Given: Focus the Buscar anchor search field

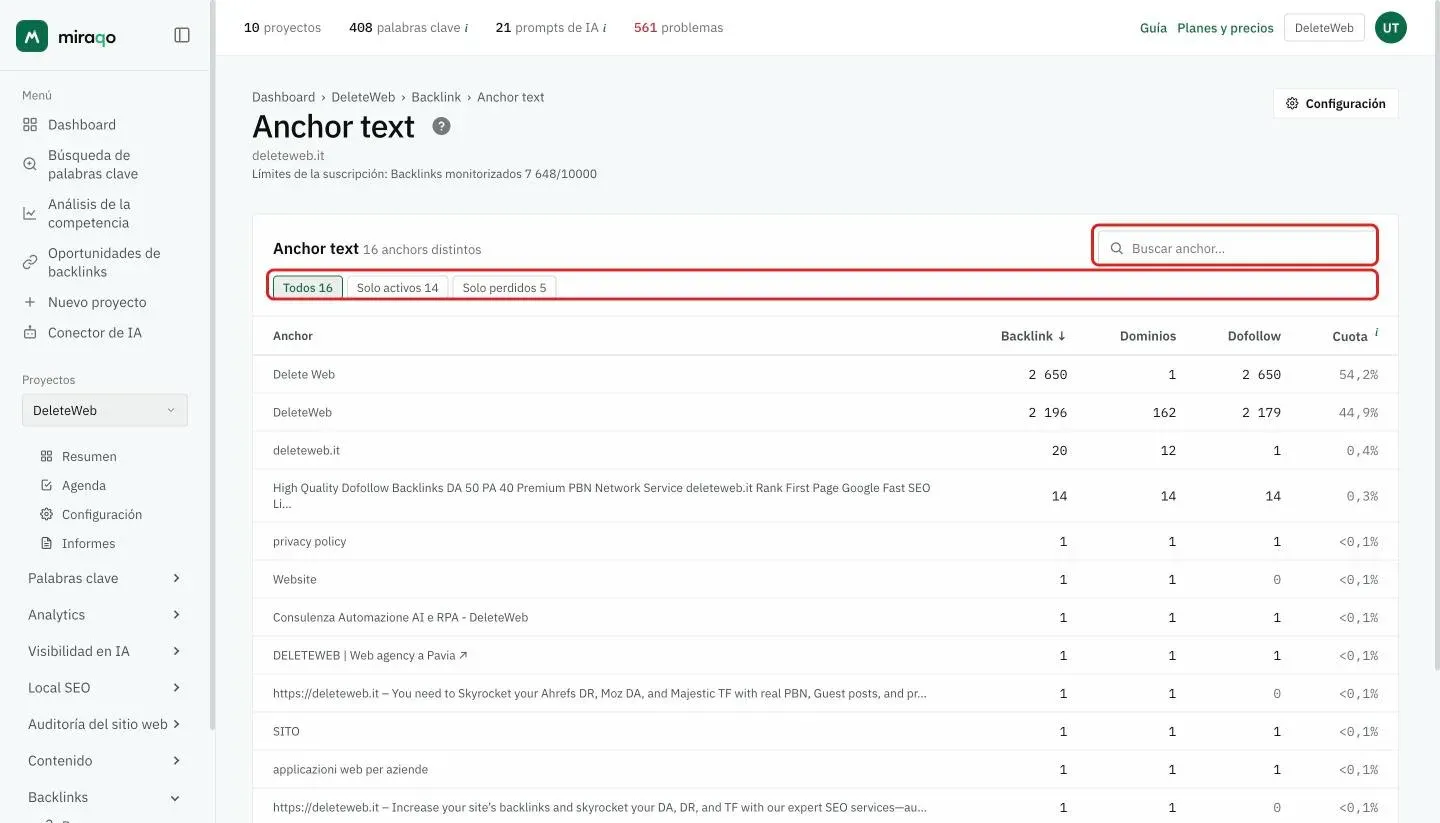Looking at the screenshot, I should click(1236, 248).
